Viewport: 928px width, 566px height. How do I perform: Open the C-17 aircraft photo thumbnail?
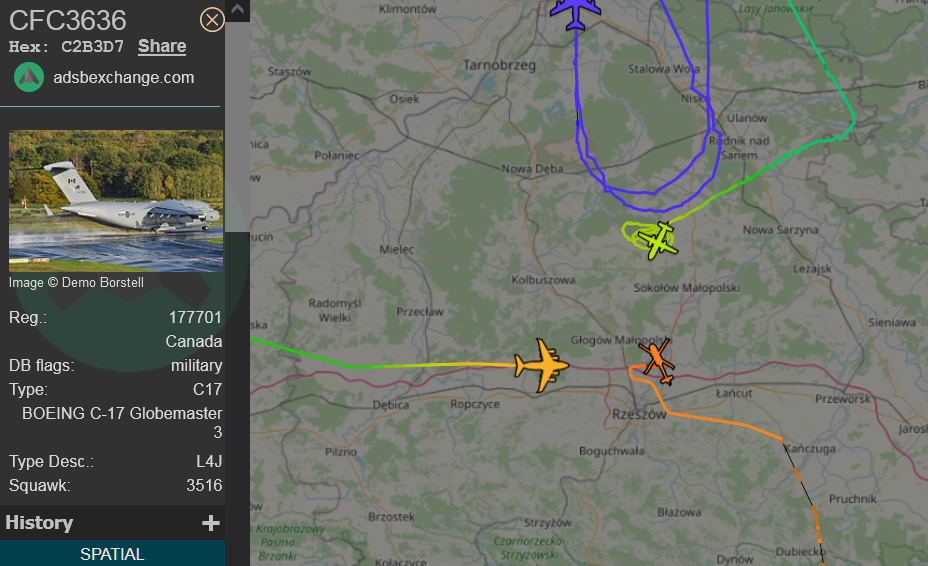tap(116, 201)
